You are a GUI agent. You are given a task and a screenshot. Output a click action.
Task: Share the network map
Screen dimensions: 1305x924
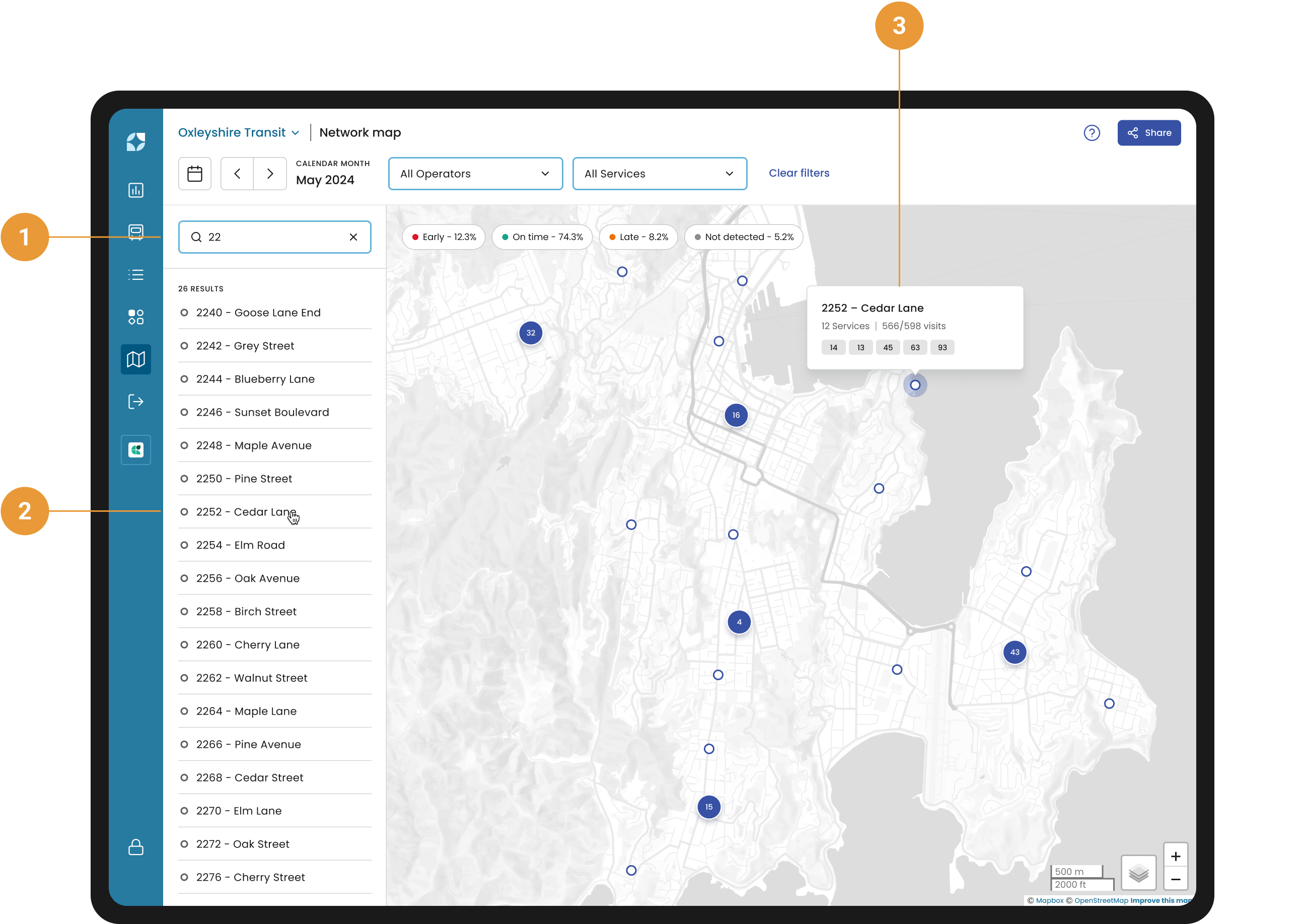[1148, 132]
